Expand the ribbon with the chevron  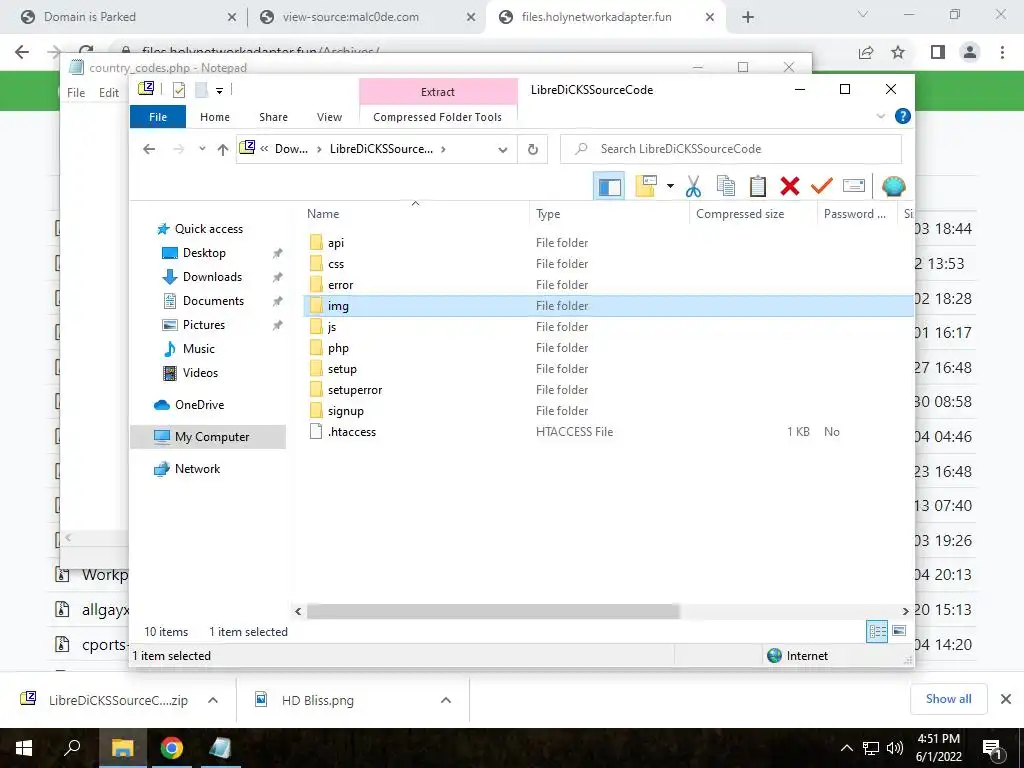click(880, 116)
